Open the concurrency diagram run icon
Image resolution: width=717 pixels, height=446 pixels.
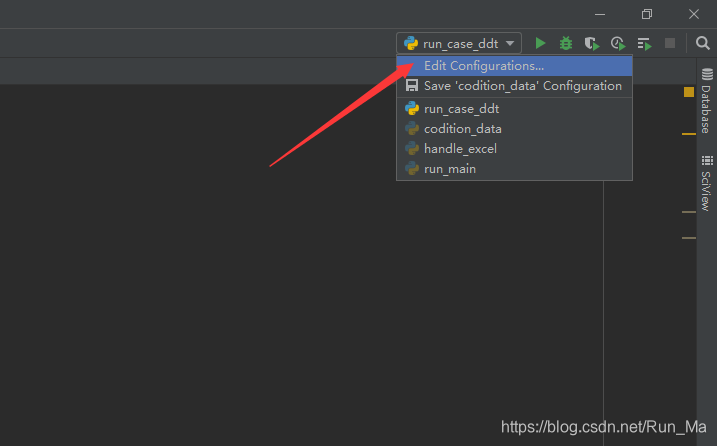coord(644,44)
